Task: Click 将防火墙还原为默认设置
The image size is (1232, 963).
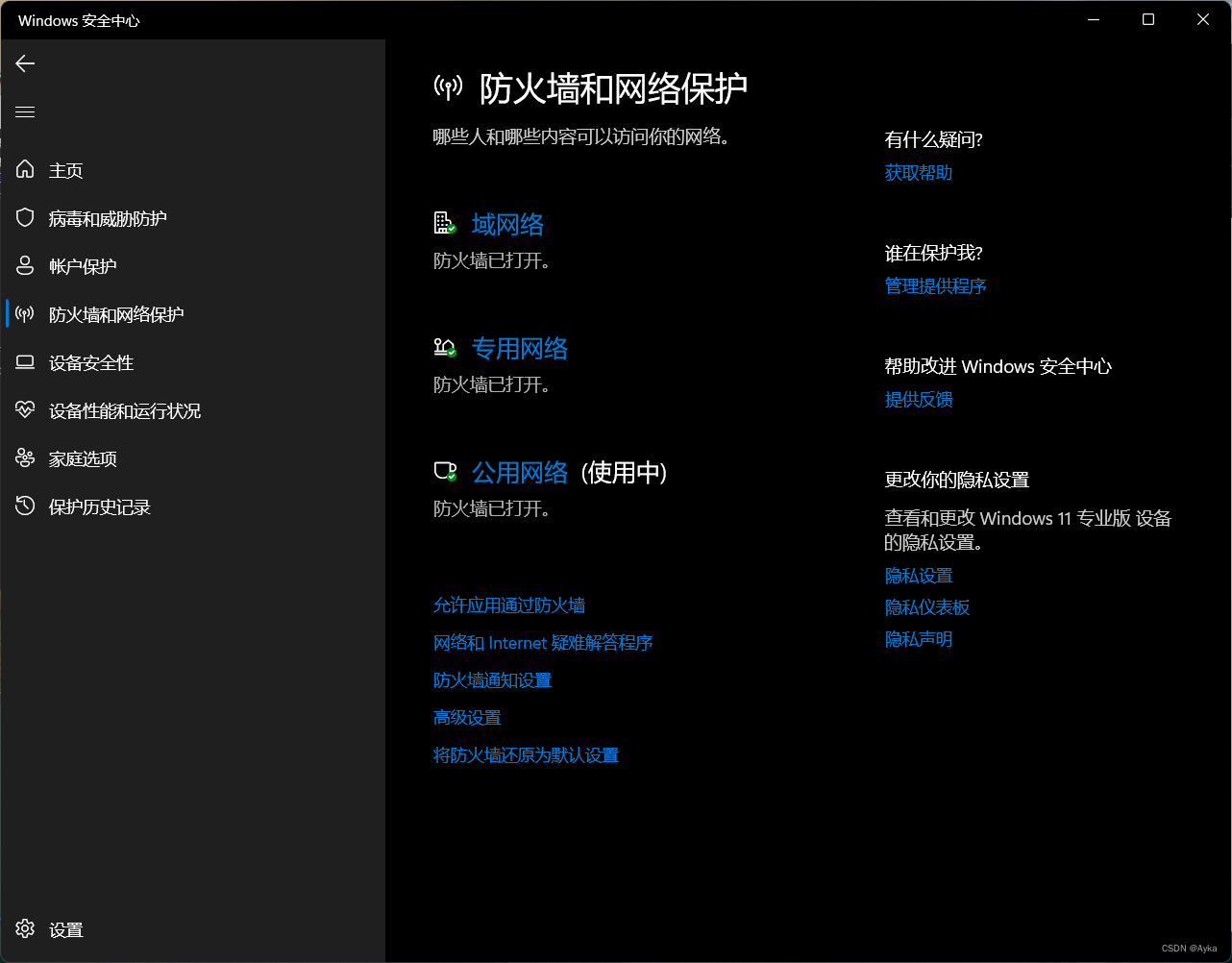Action: [526, 755]
